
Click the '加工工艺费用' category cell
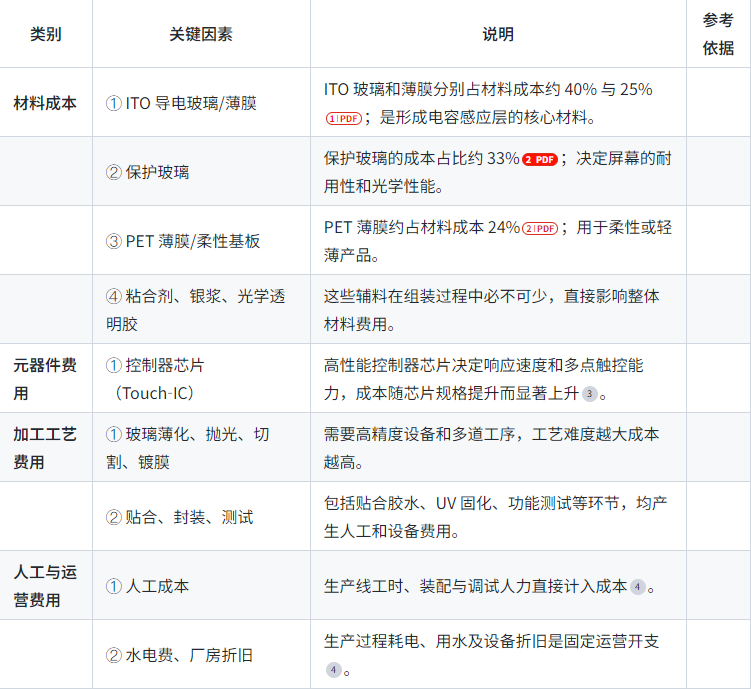click(x=46, y=449)
